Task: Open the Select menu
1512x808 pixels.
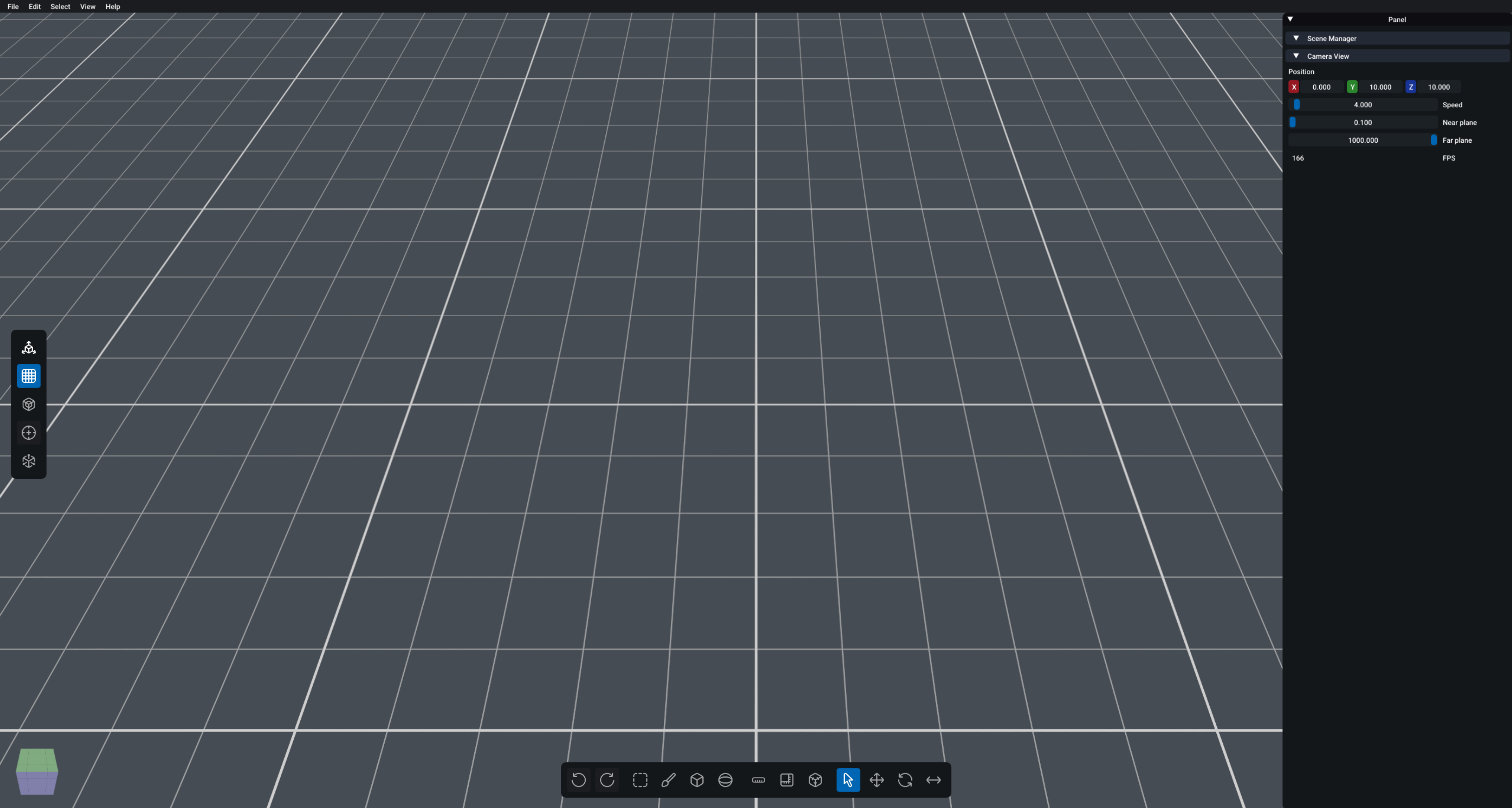Action: [x=60, y=6]
